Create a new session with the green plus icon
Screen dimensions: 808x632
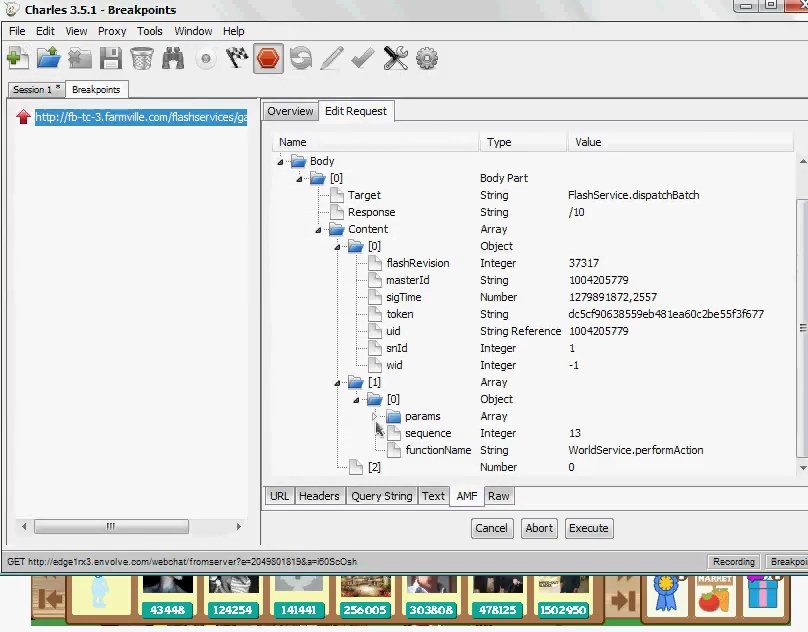[18, 58]
